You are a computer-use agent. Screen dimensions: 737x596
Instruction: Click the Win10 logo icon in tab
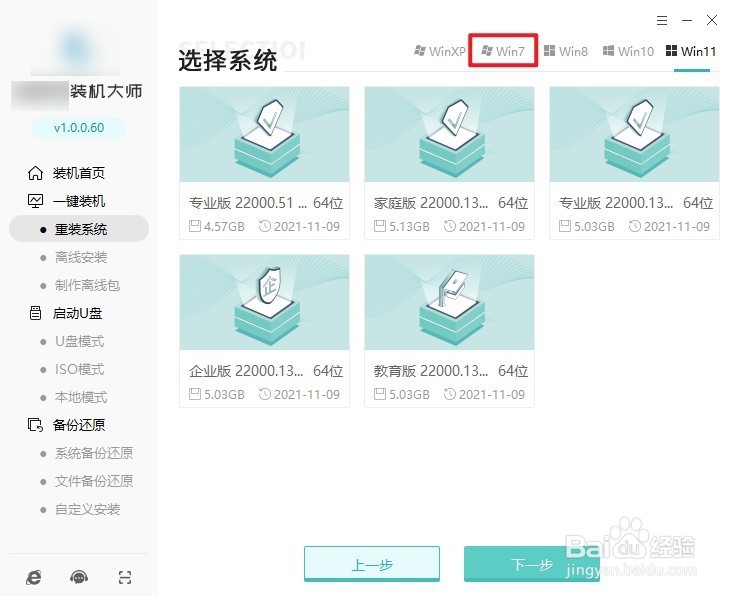point(608,50)
